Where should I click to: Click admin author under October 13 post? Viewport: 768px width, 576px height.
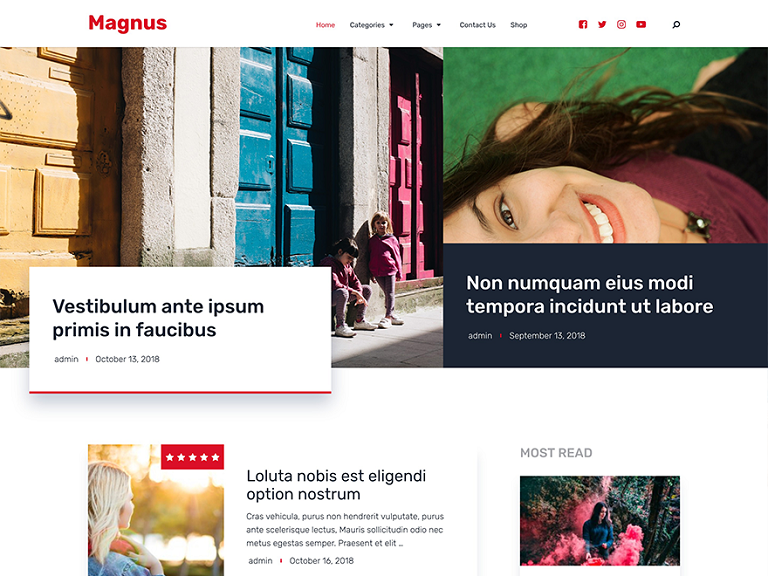66,359
